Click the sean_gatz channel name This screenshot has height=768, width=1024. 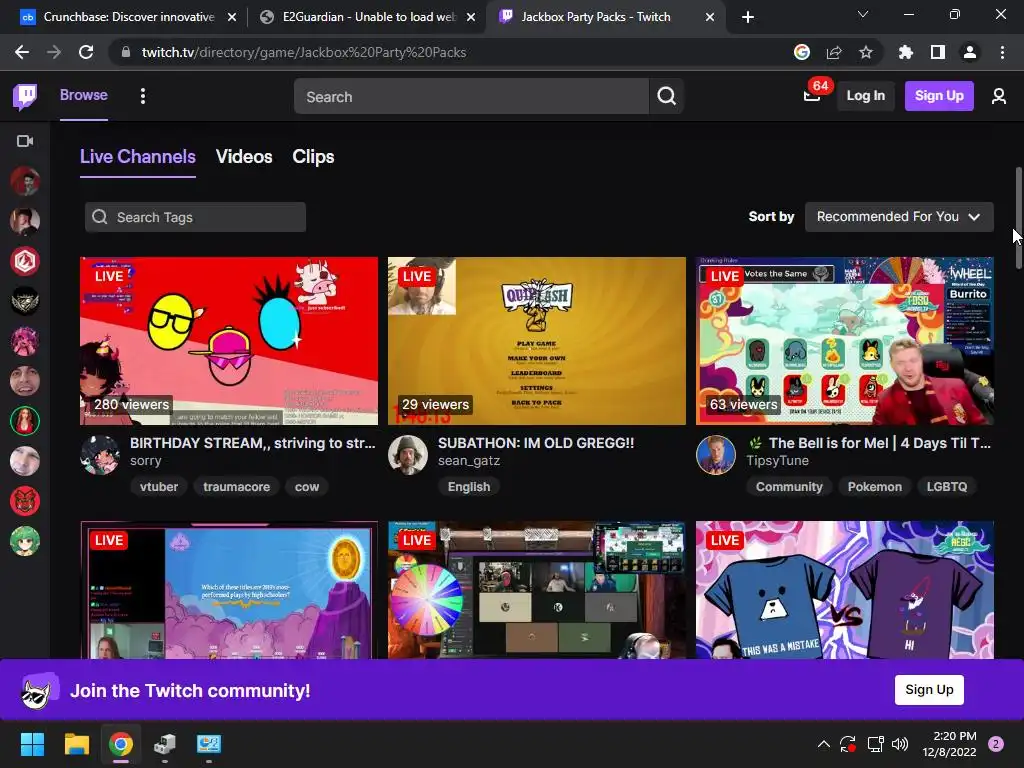click(469, 460)
